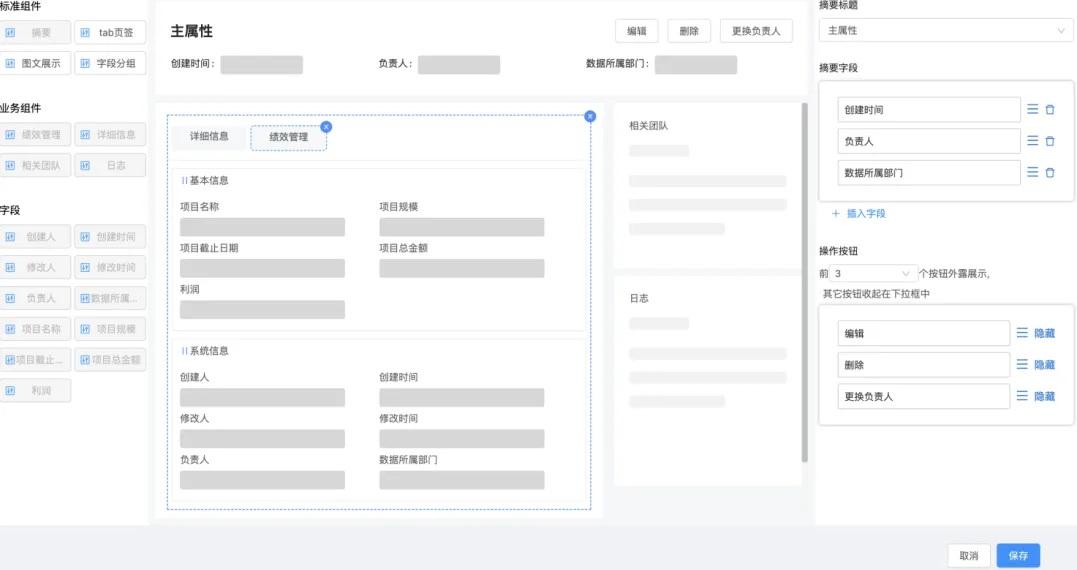Open the 摘要标题 dropdown showing 主属性
Screen dimensions: 1077x570
945,31
